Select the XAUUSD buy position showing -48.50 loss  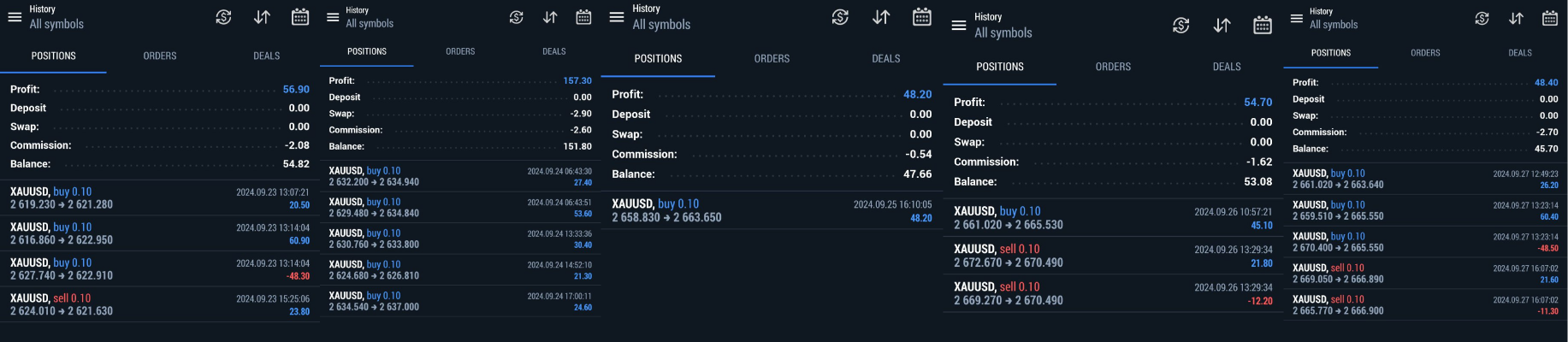1424,242
